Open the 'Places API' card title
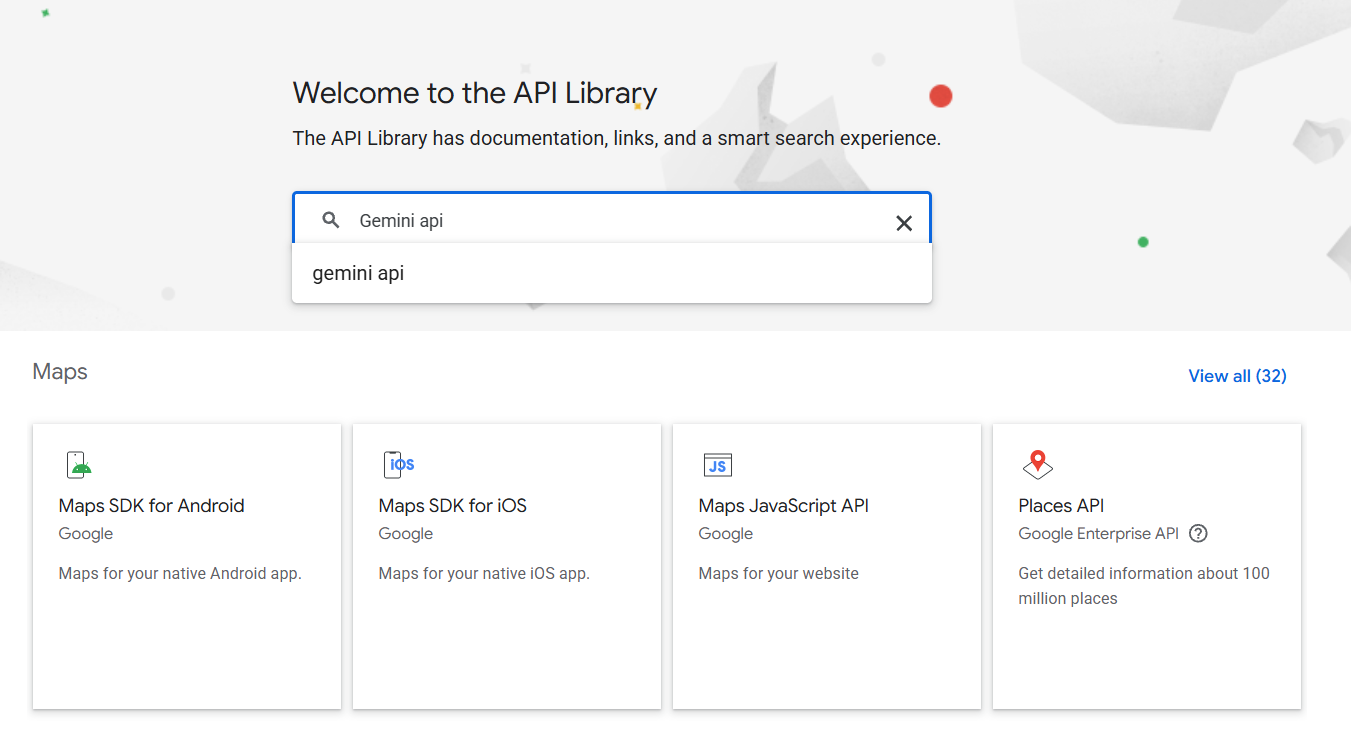 [x=1061, y=506]
